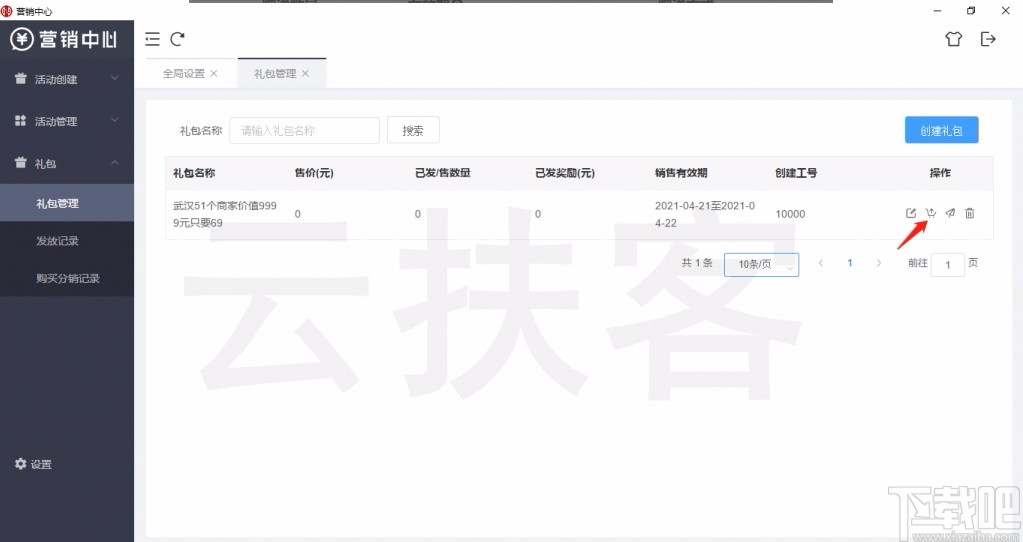Click the 操作 column header
1023x542 pixels.
940,173
